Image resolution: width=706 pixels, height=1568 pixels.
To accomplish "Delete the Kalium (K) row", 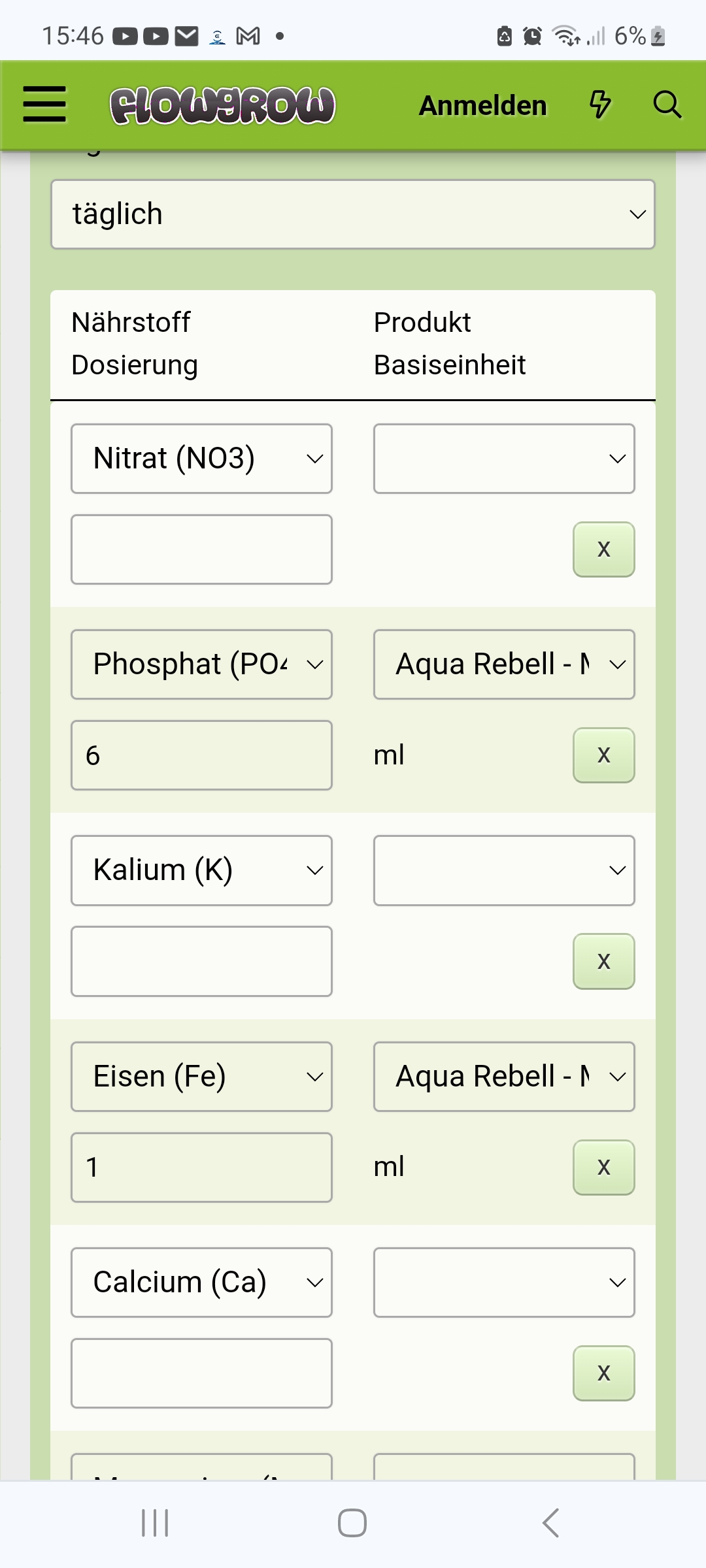I will pyautogui.click(x=603, y=961).
